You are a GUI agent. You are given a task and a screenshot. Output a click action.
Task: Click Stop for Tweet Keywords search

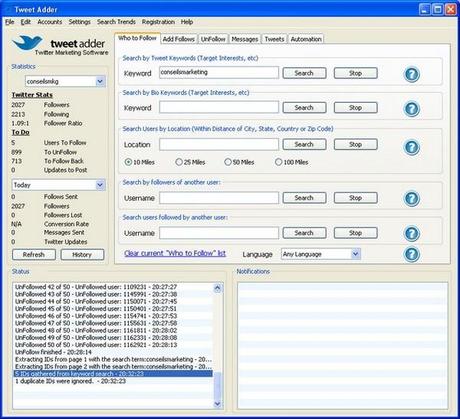point(356,73)
